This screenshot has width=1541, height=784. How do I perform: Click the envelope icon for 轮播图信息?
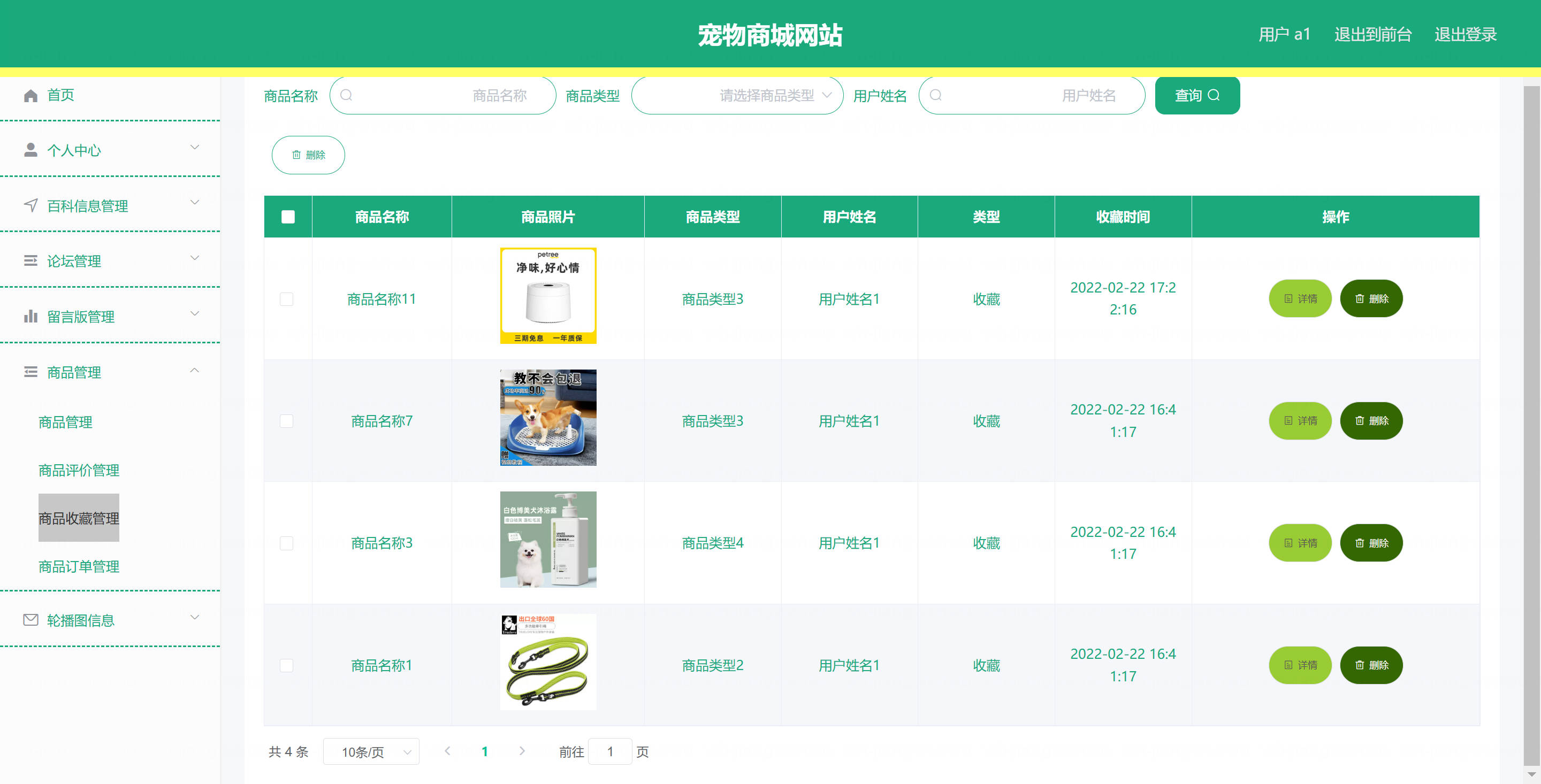30,620
